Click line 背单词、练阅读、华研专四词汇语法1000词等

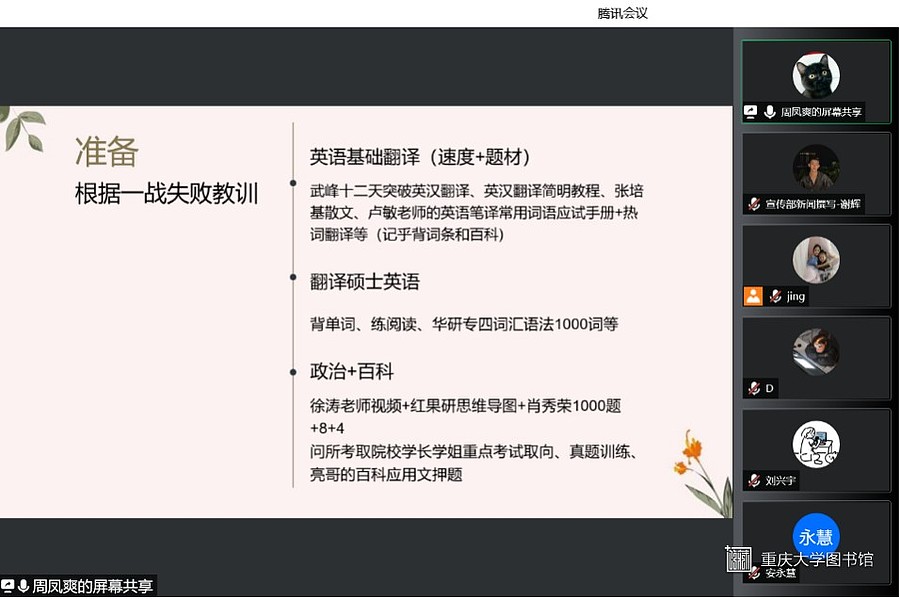pyautogui.click(x=464, y=324)
